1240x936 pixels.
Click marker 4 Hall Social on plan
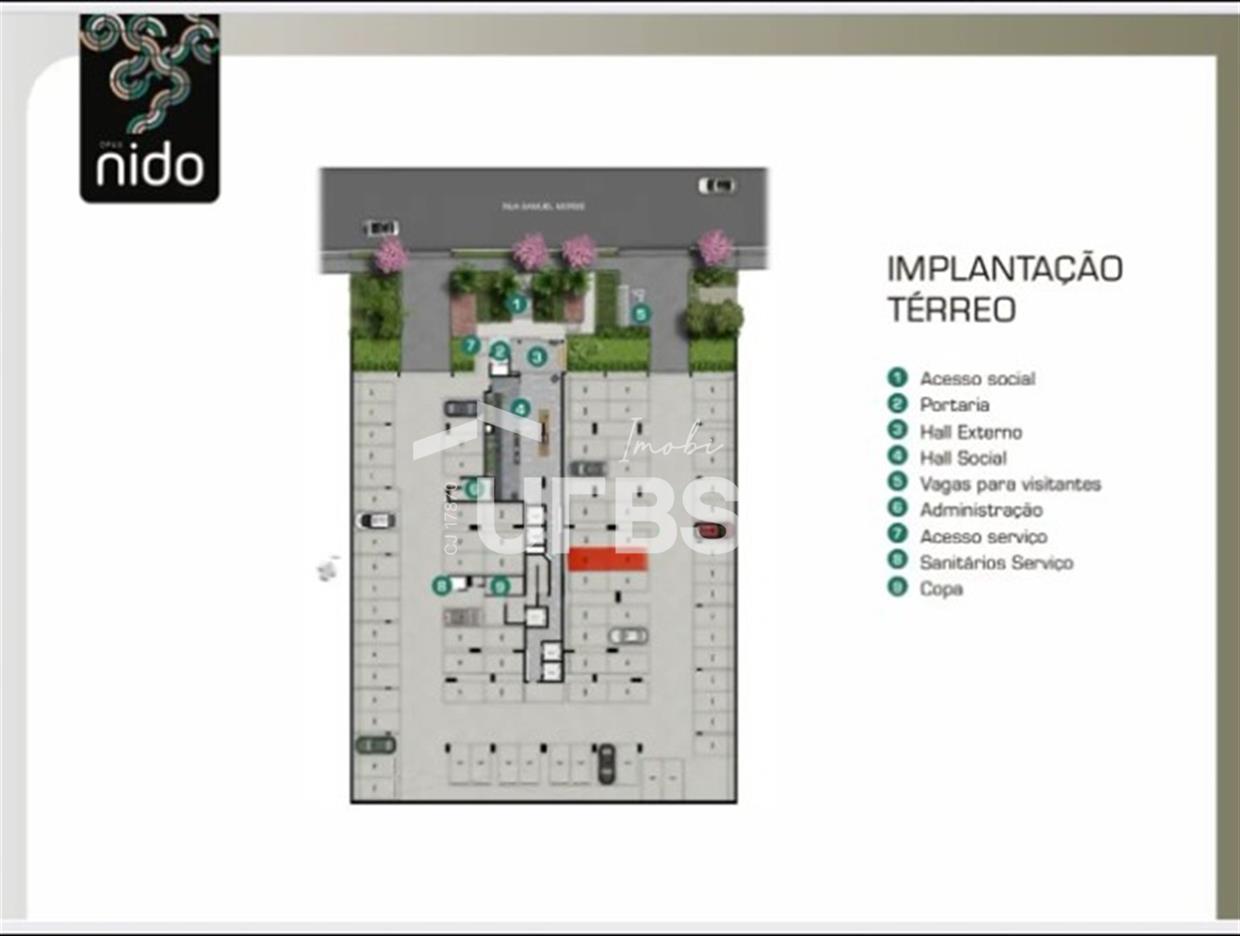click(520, 408)
